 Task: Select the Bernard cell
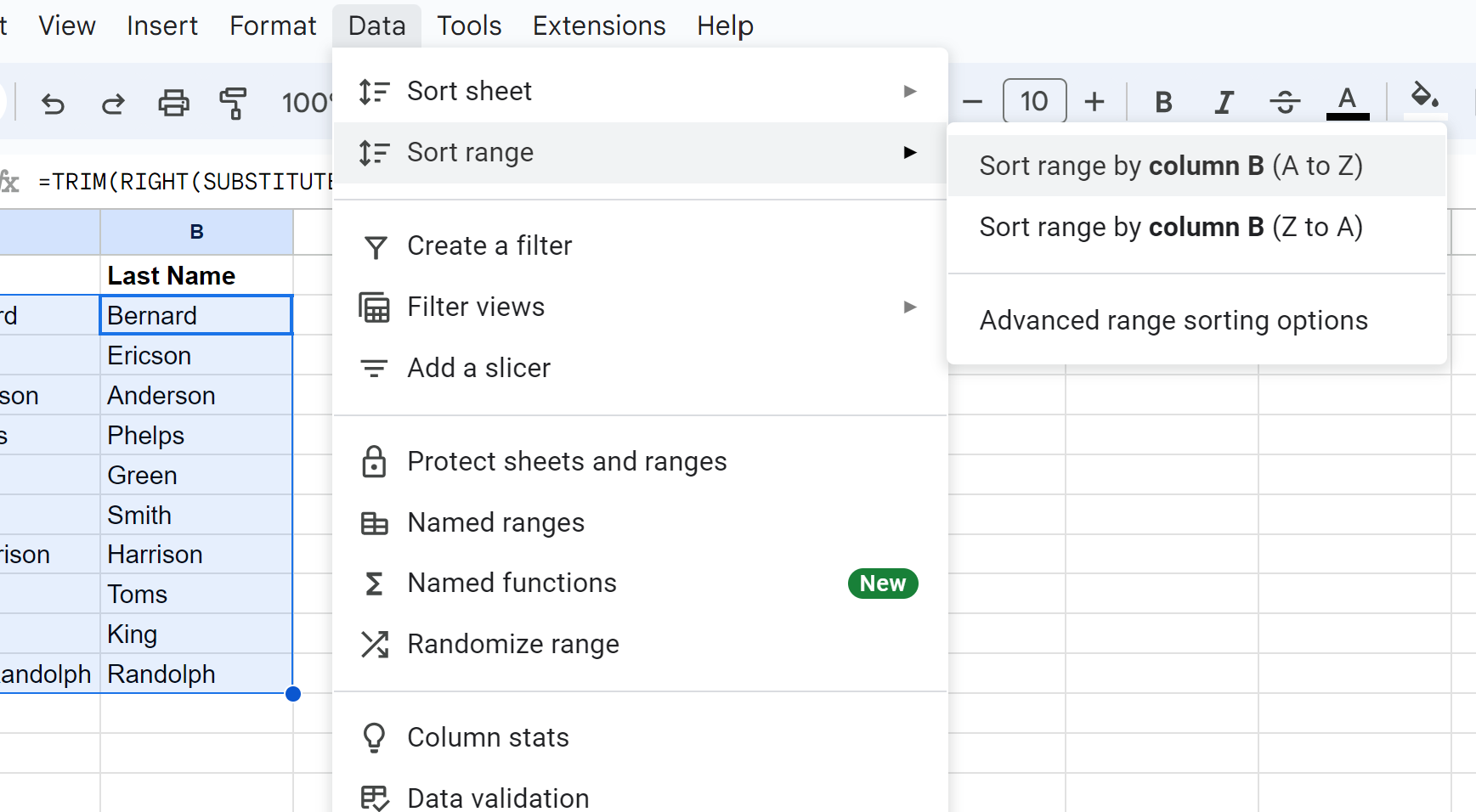[196, 315]
